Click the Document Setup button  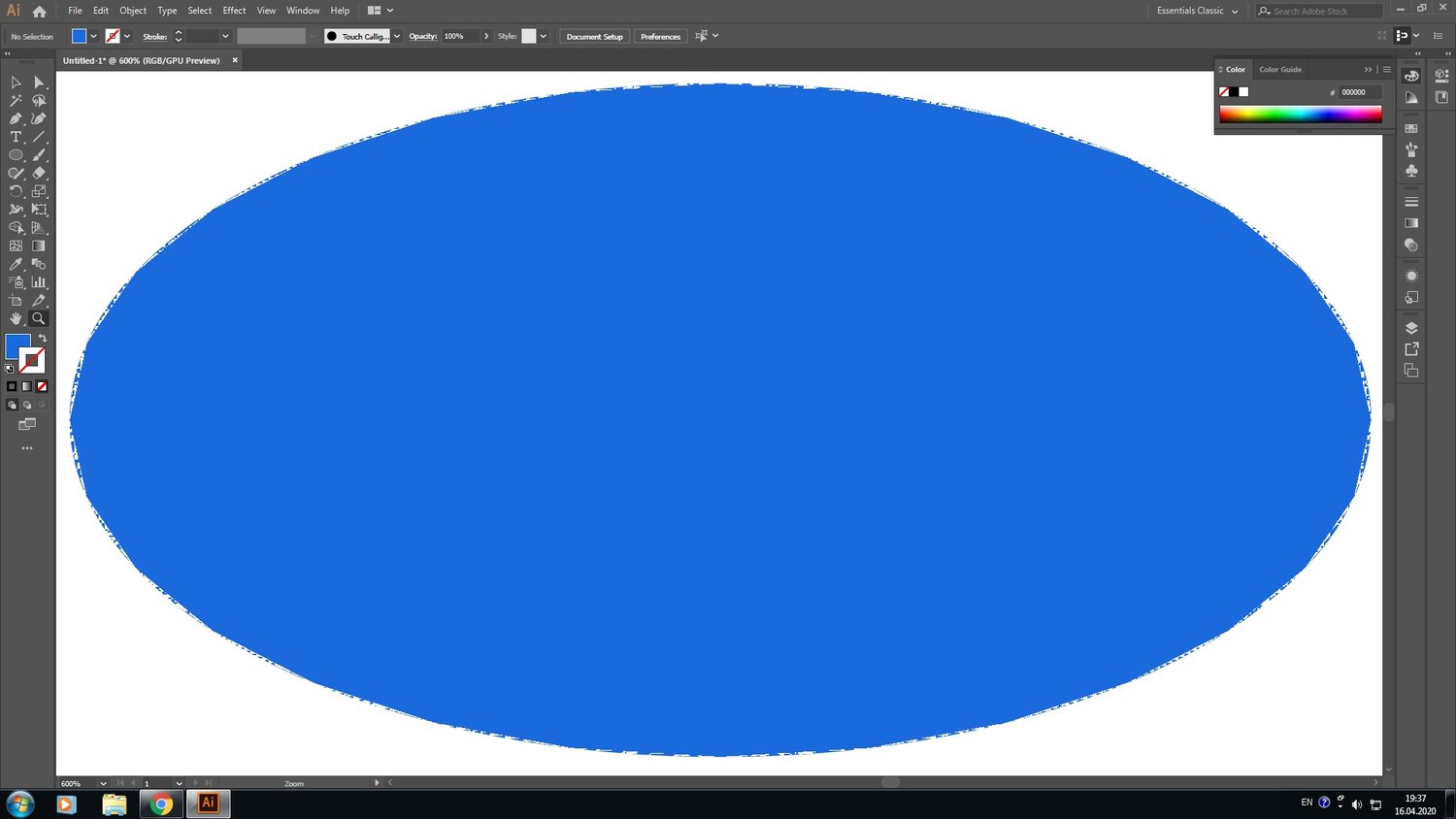[595, 36]
